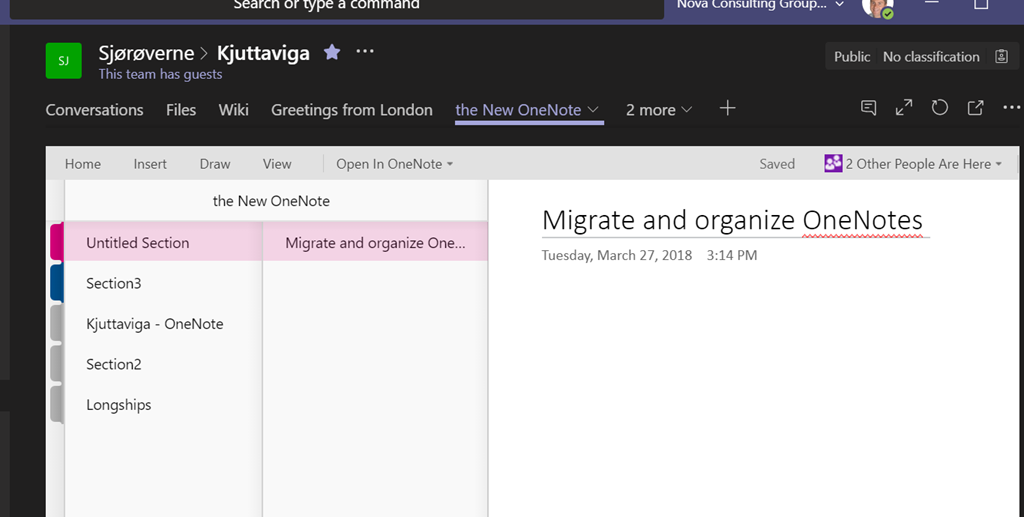The height and width of the screenshot is (517, 1024).
Task: Reload the tab with refresh icon
Action: pos(940,108)
